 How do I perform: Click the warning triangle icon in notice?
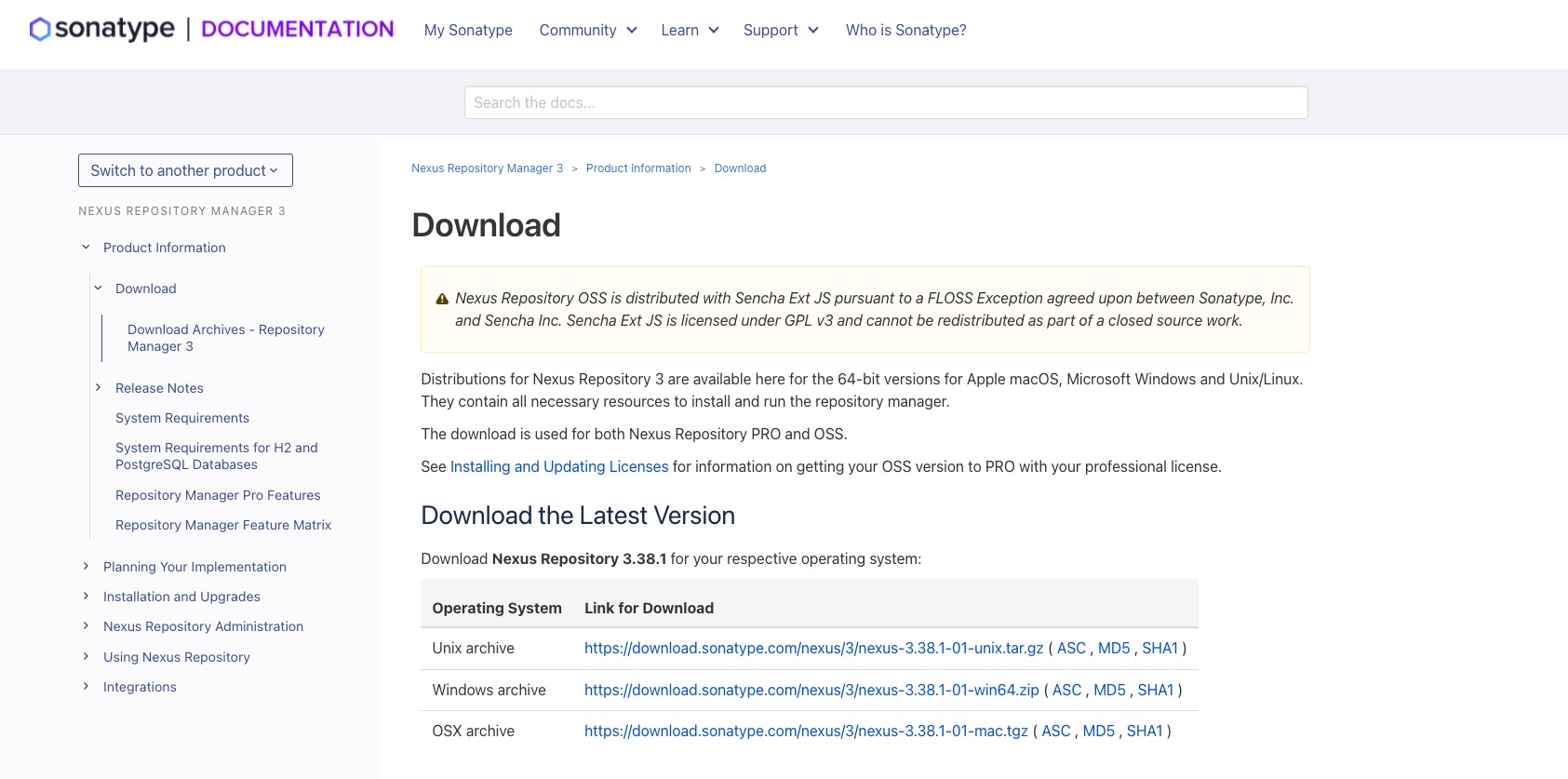442,299
